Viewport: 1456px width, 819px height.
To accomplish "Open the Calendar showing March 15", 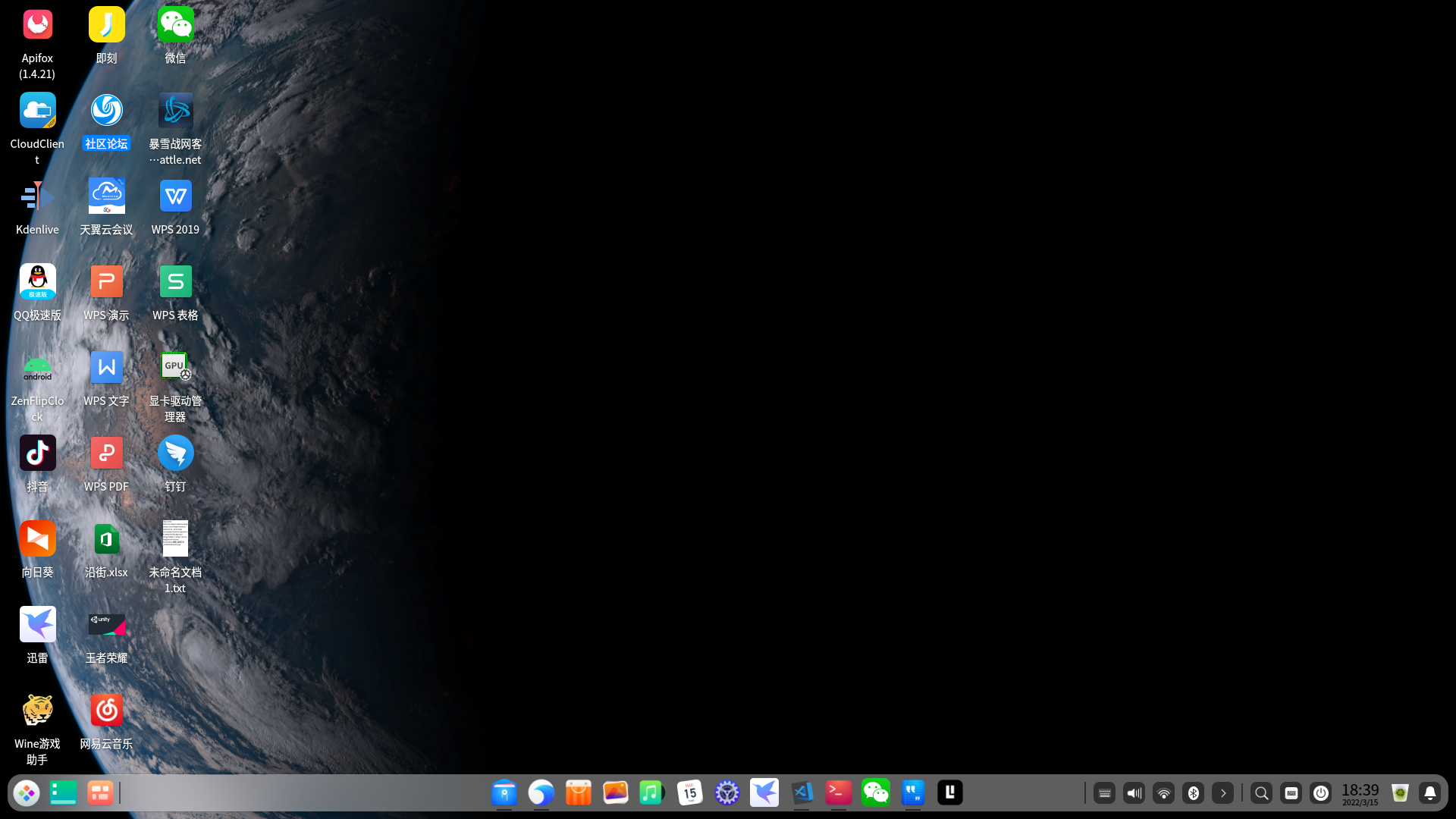I will (x=690, y=792).
